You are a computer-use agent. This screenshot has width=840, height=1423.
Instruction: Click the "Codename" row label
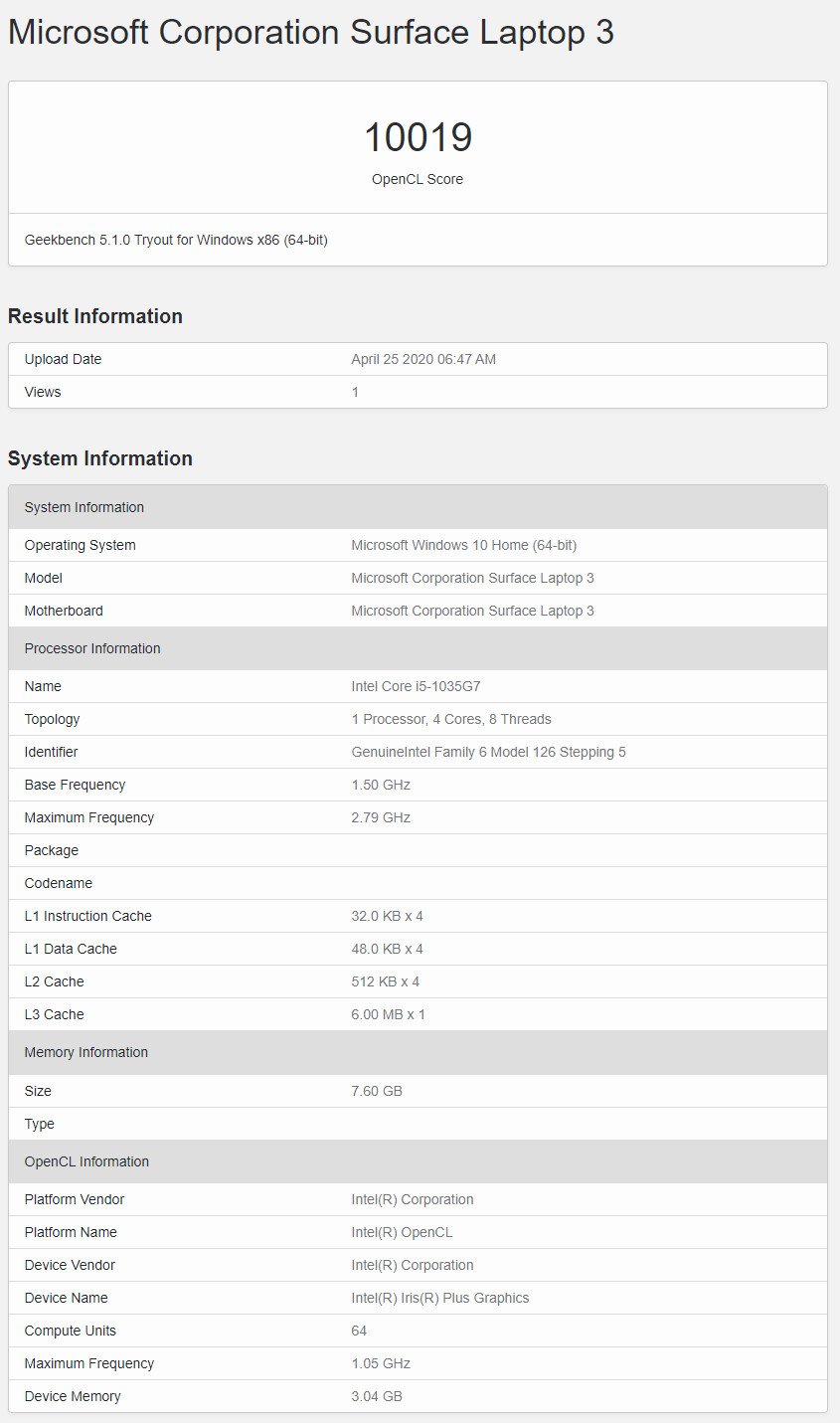click(x=59, y=883)
